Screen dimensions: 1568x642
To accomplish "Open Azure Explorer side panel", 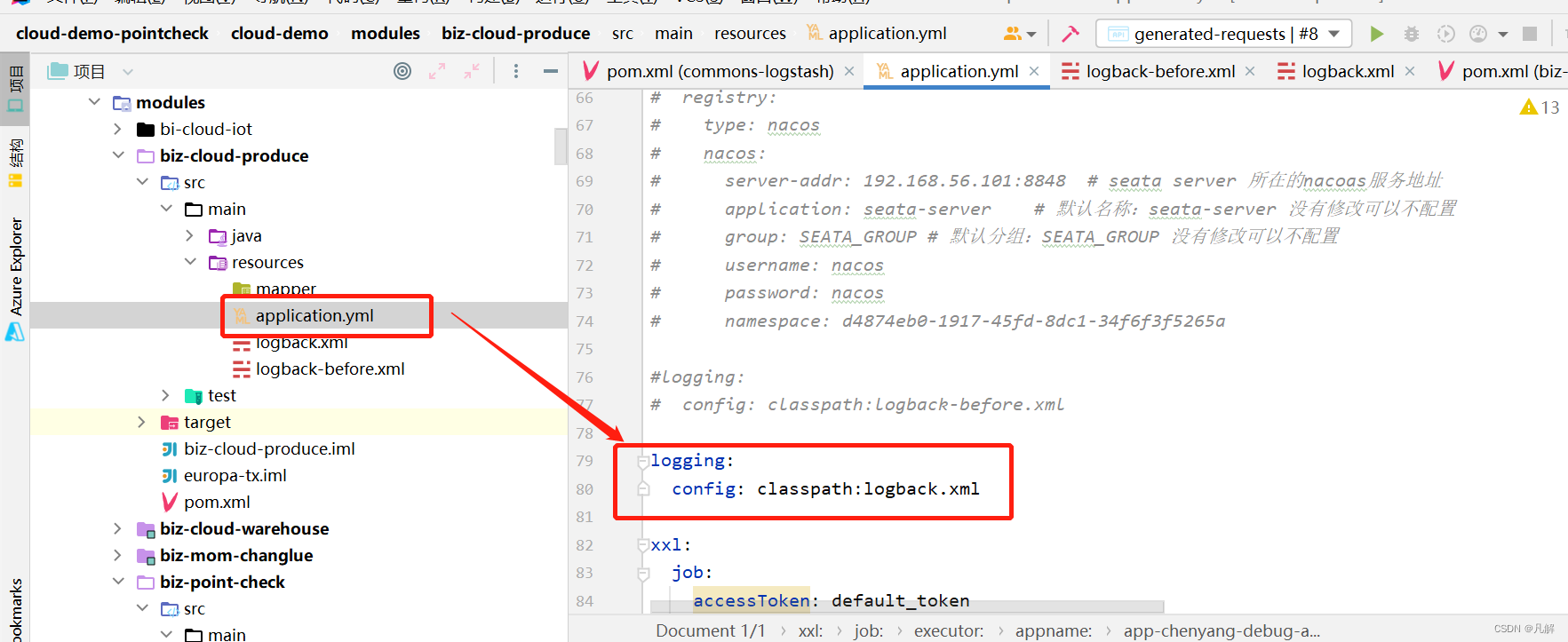I will click(x=15, y=280).
